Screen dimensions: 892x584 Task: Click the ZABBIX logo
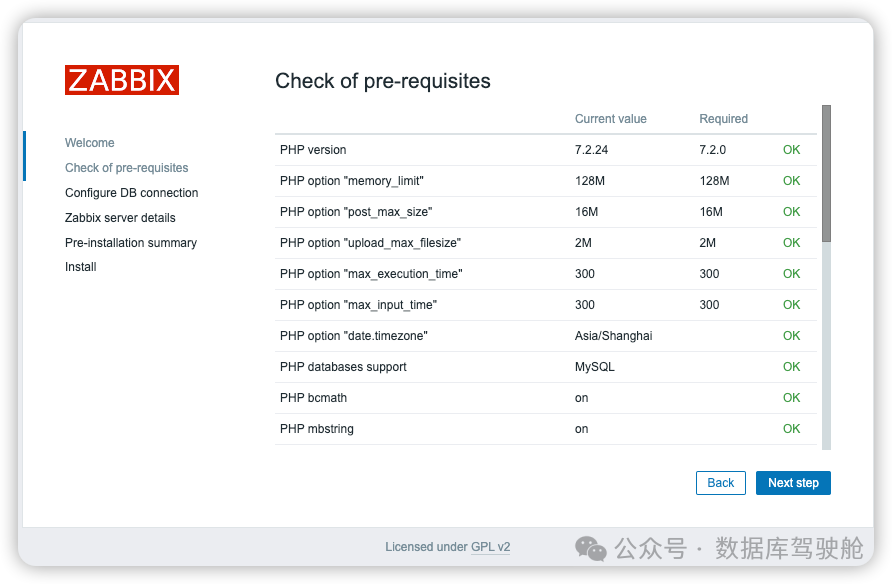coord(122,80)
